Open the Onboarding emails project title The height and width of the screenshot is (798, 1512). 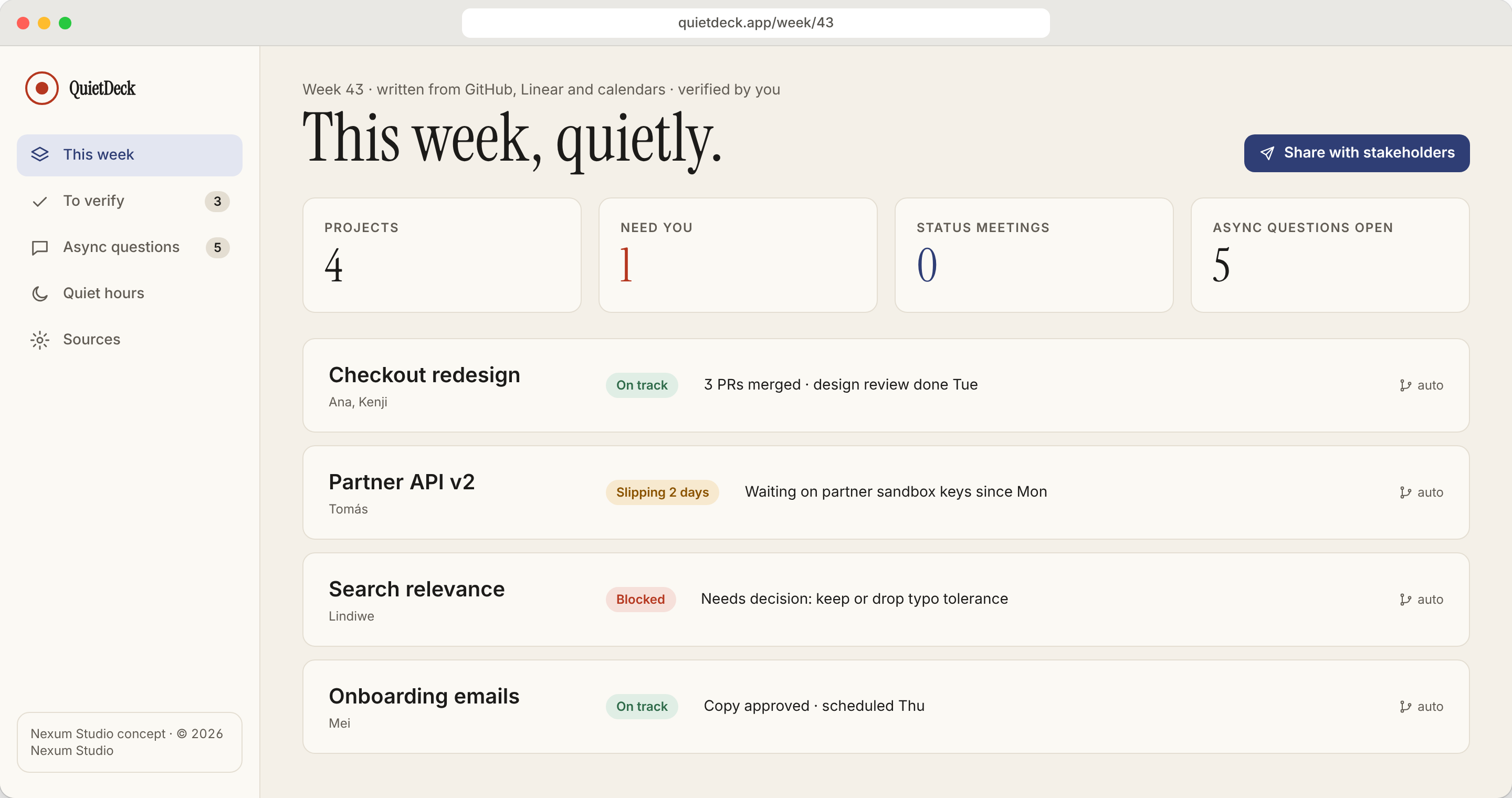click(424, 697)
